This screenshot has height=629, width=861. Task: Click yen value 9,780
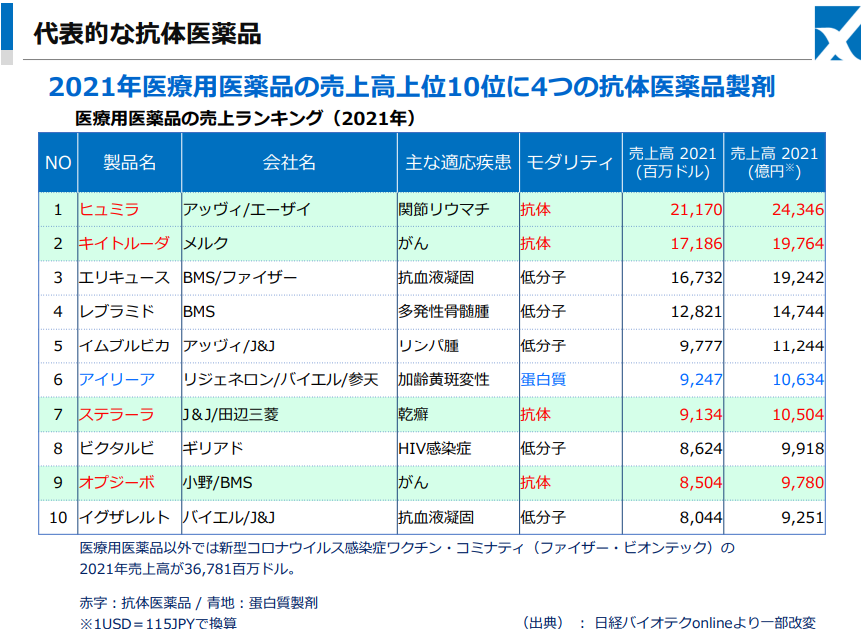[x=802, y=482]
